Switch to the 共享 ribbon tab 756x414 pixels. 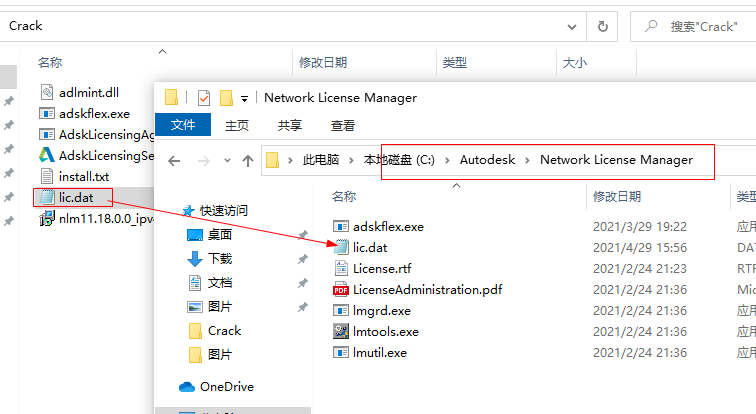(x=290, y=125)
